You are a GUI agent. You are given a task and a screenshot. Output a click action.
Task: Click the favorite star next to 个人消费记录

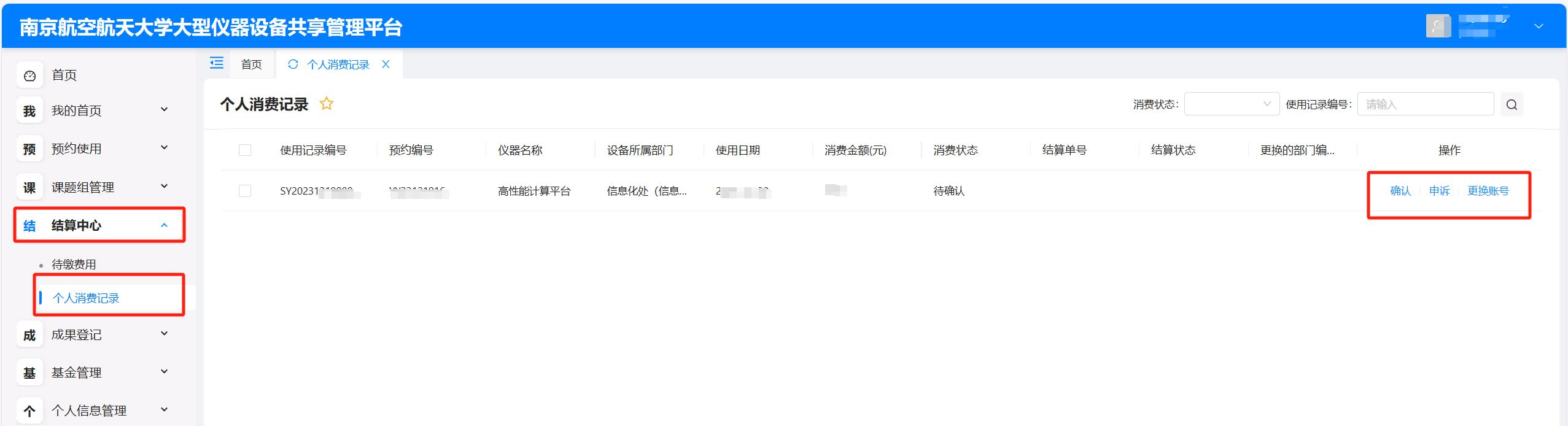pos(327,104)
